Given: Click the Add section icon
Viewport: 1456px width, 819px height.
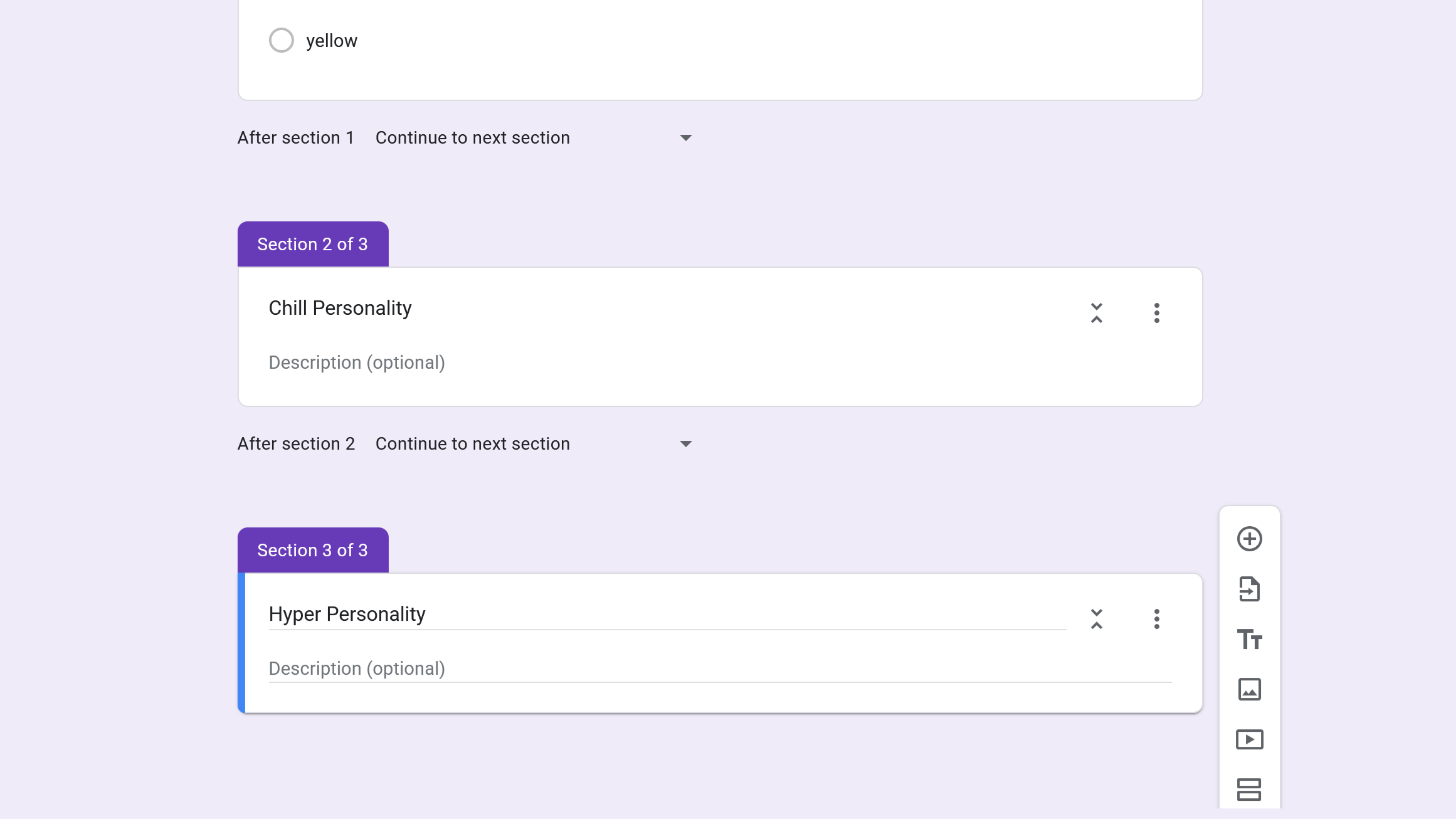Looking at the screenshot, I should [1249, 790].
